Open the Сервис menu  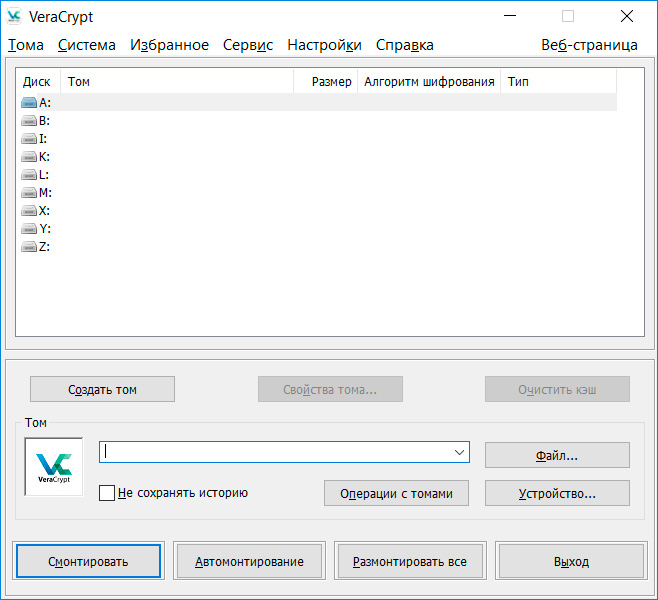[247, 45]
